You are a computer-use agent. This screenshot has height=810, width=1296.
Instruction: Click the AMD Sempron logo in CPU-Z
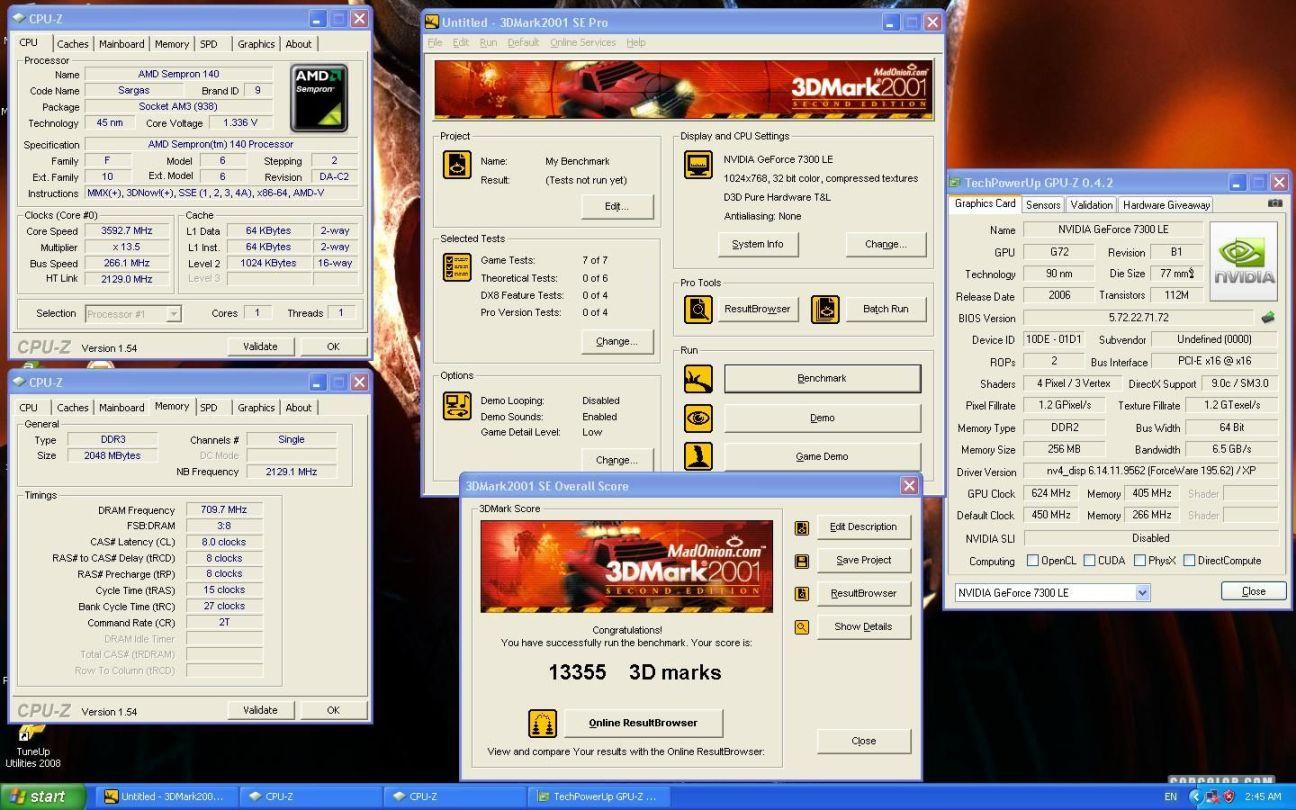(319, 98)
